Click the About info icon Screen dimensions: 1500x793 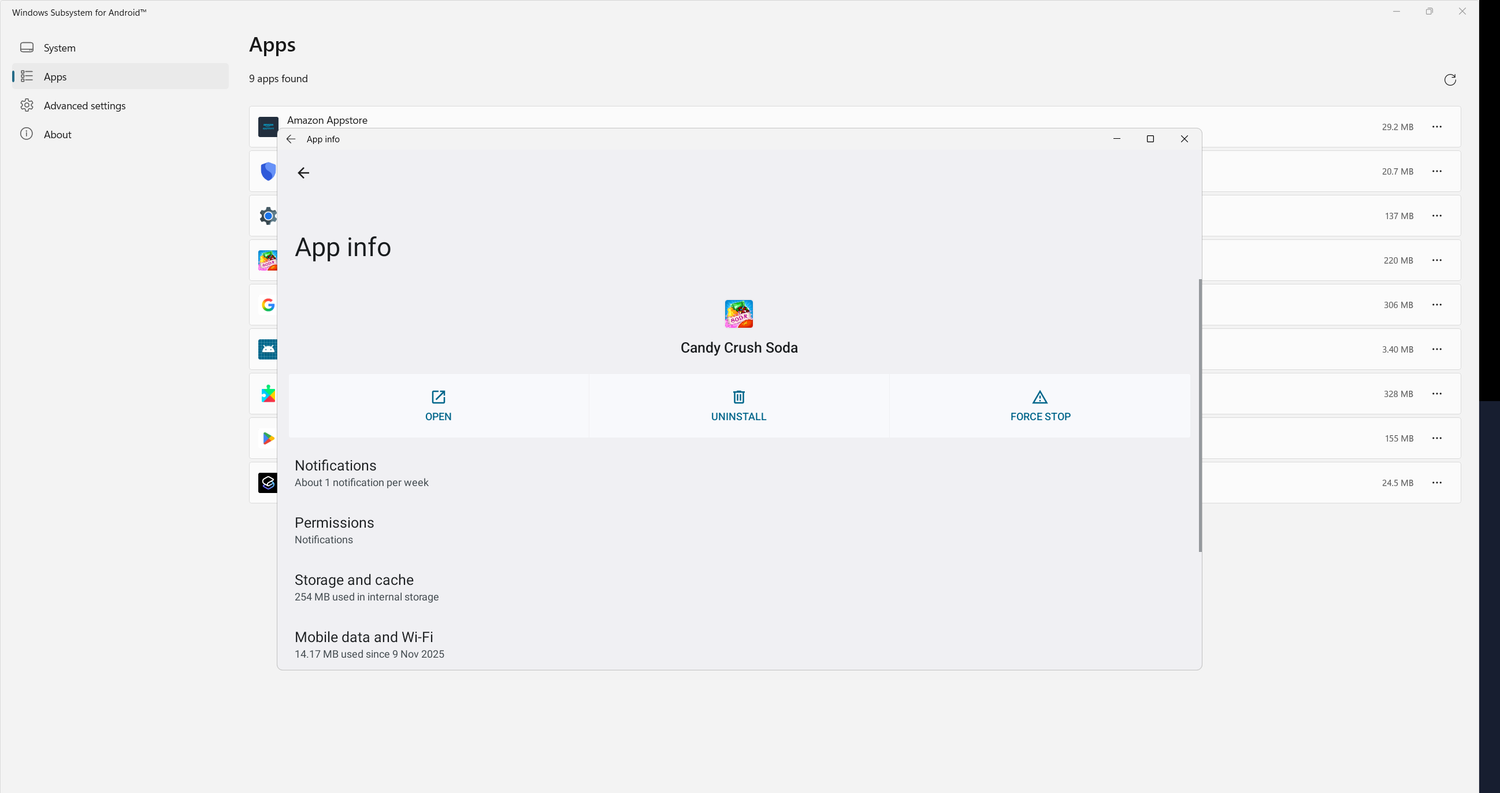(27, 135)
